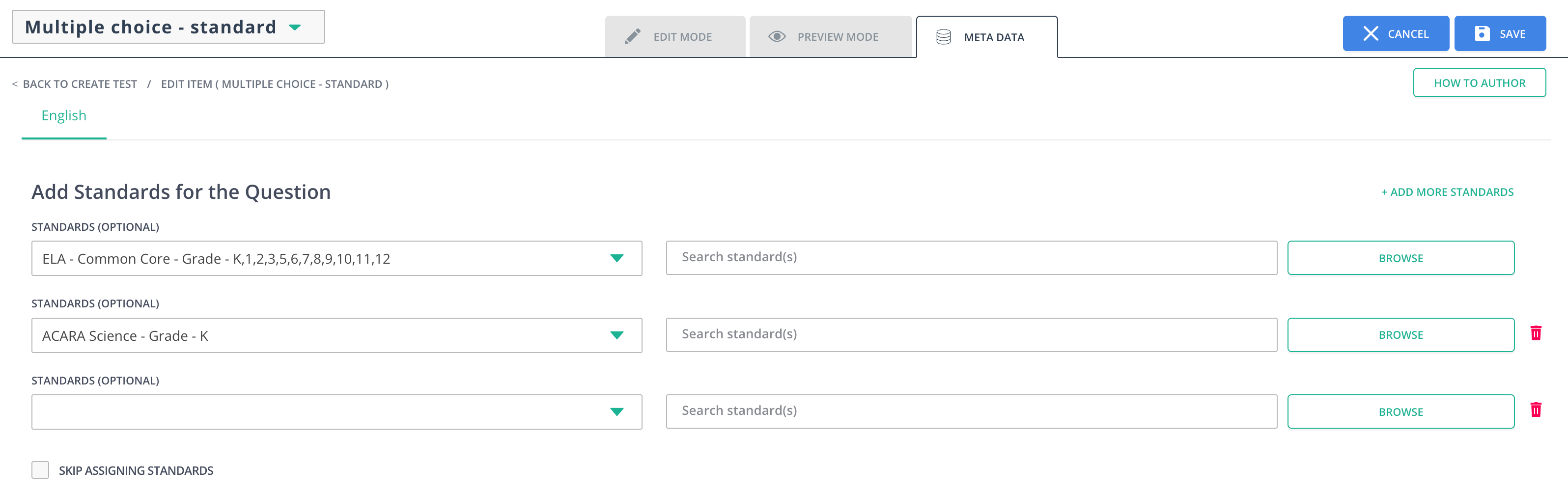Switch to Preview Mode tab
Screen dimensions: 1568x493
pos(830,36)
